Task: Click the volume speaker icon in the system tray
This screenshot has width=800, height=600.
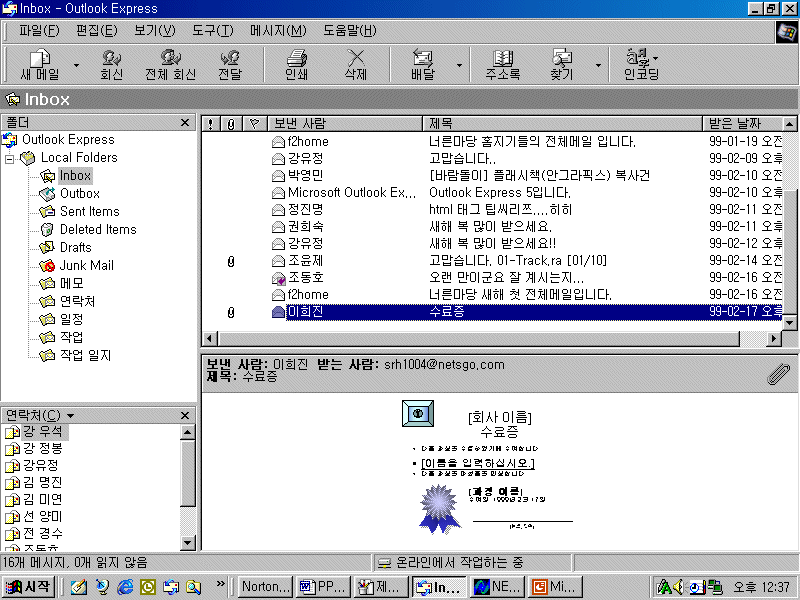Action: pyautogui.click(x=678, y=587)
